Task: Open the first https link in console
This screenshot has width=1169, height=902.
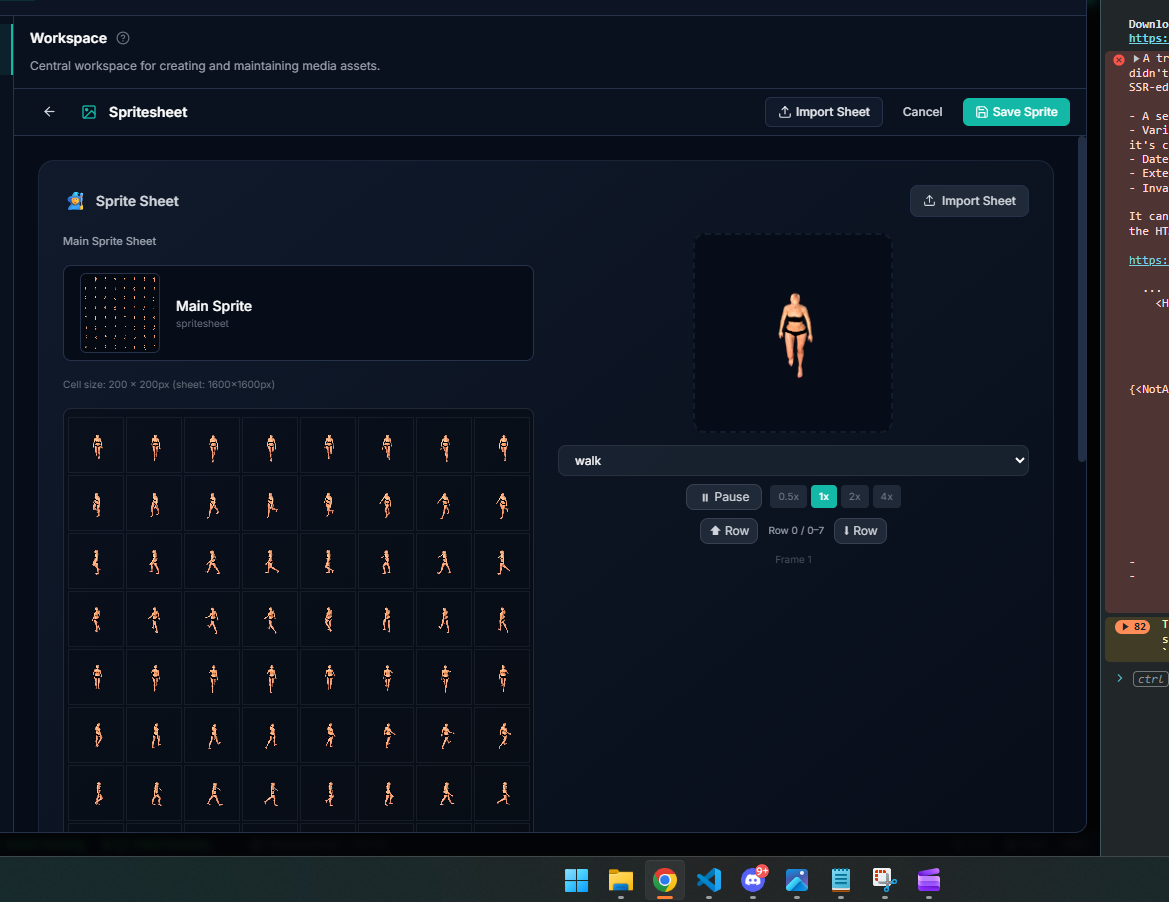Action: 1148,38
